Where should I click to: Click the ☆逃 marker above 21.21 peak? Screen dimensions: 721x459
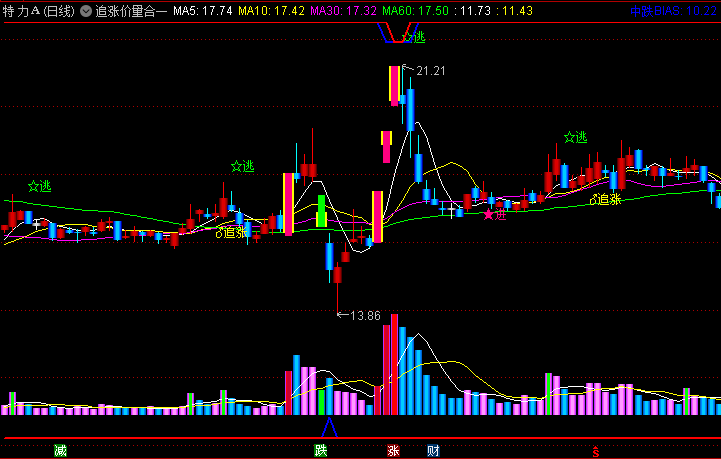(x=414, y=37)
